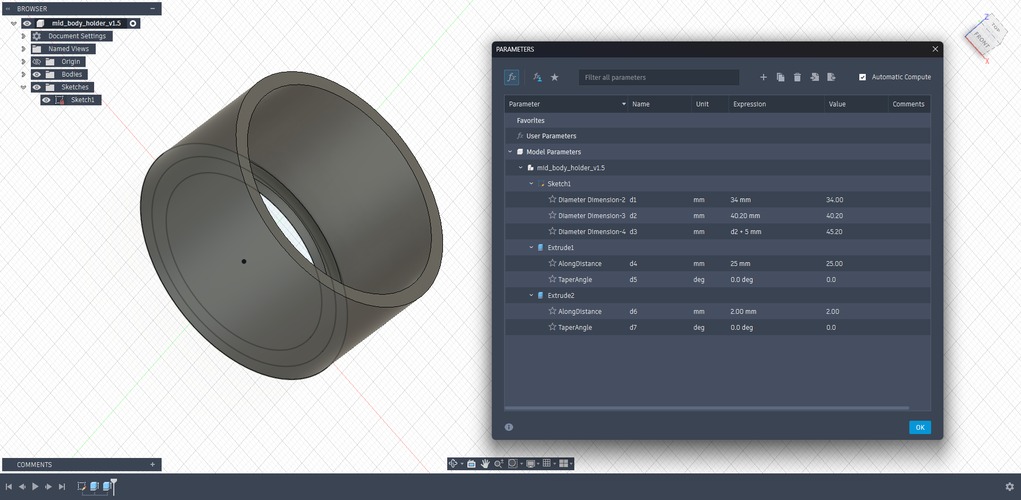
Task: Click the Sketch1 feature in timeline
Action: pyautogui.click(x=82, y=486)
